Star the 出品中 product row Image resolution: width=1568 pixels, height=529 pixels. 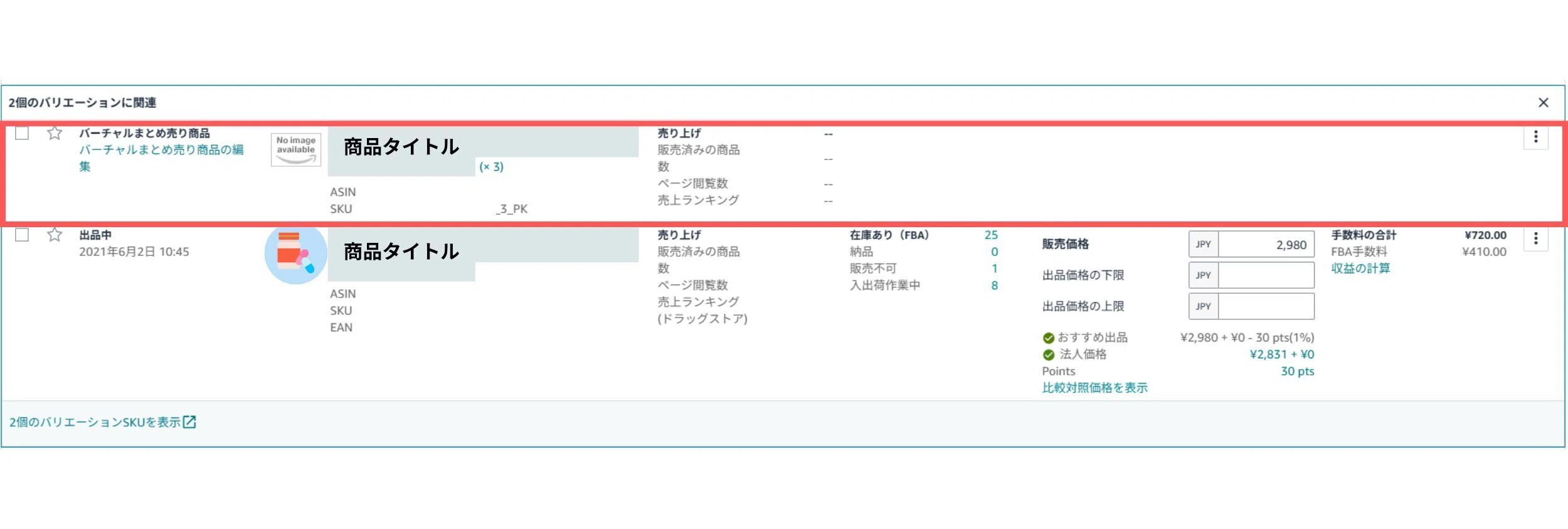pyautogui.click(x=55, y=235)
